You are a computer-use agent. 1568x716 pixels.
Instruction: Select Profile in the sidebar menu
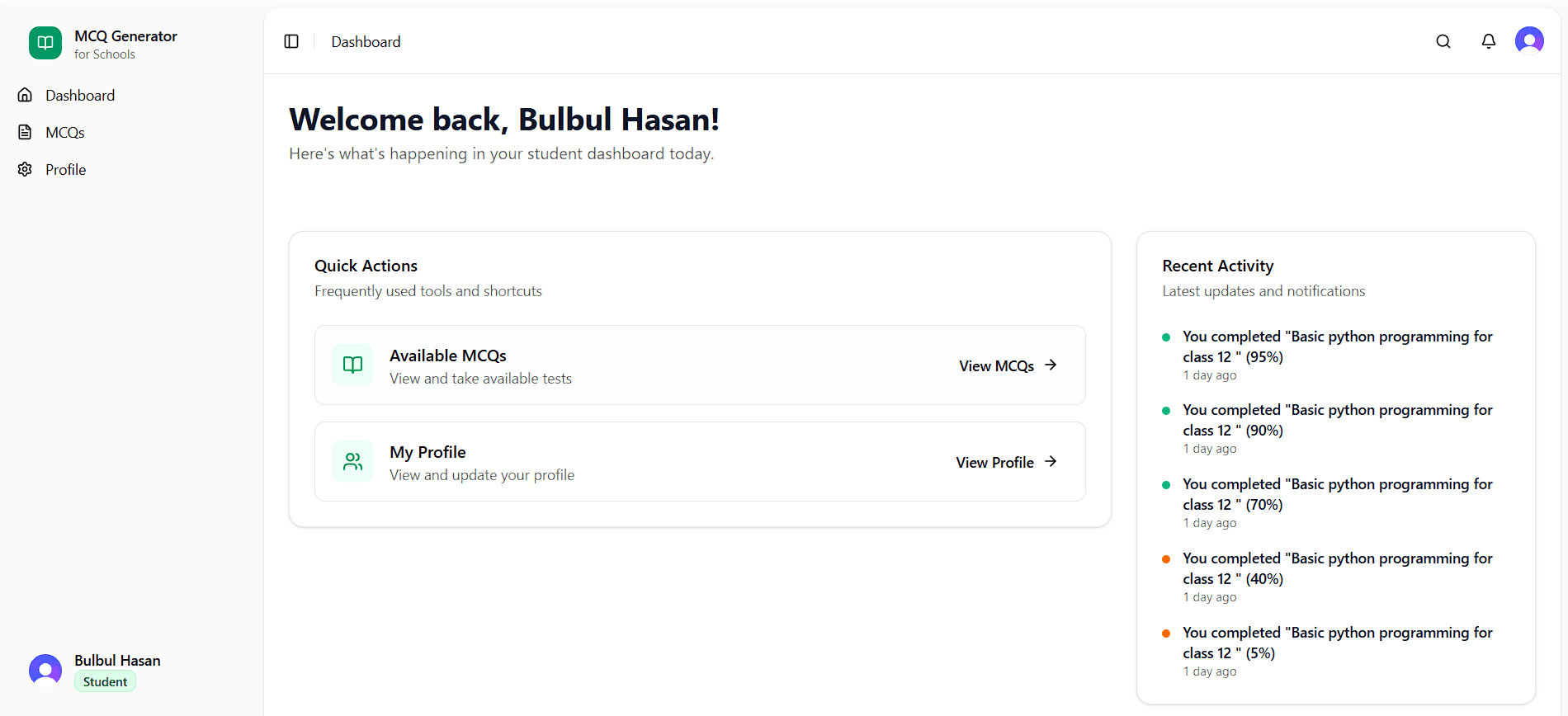[x=66, y=170]
